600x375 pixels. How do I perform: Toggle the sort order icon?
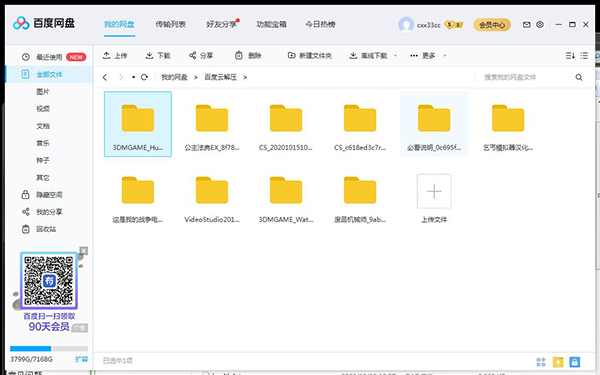[x=570, y=56]
